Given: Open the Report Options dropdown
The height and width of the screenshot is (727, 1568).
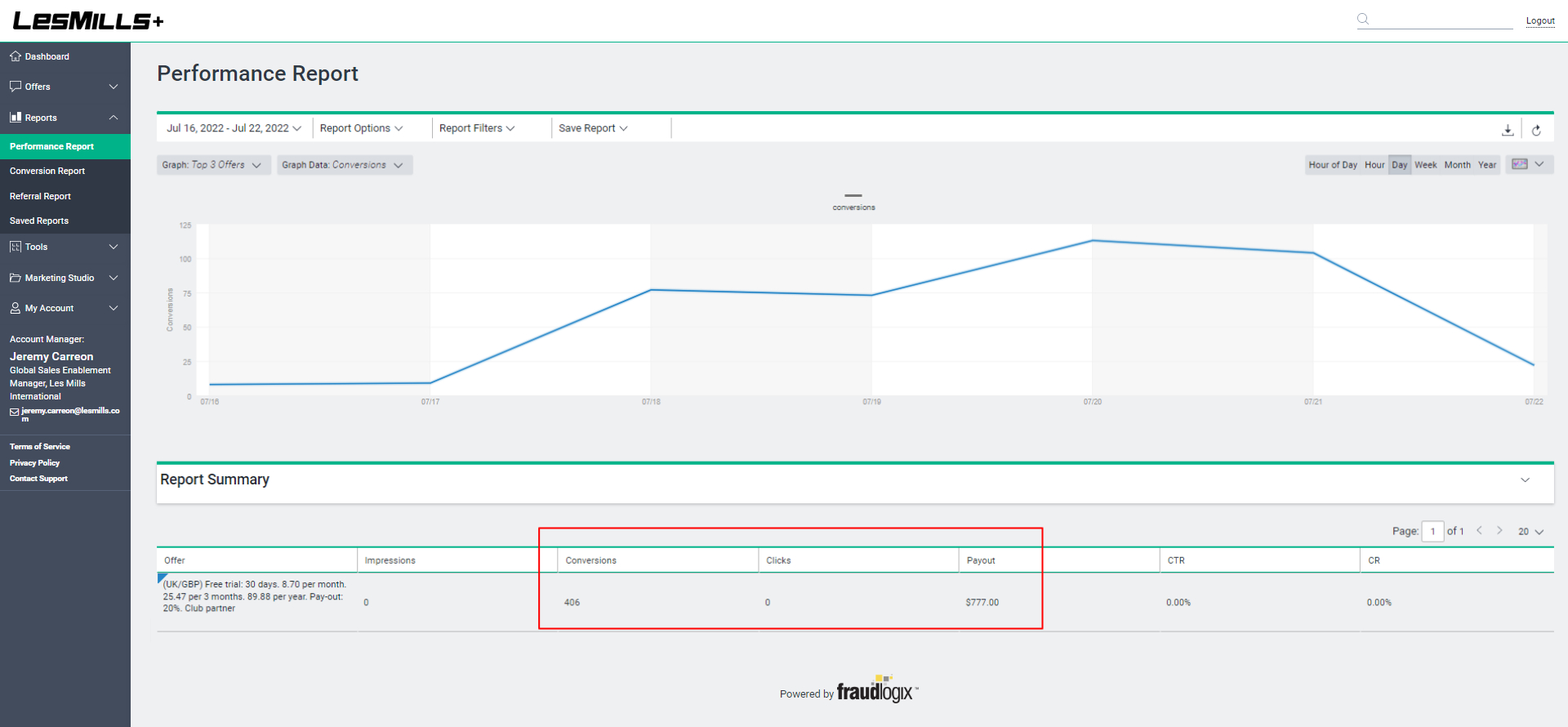Looking at the screenshot, I should pos(361,128).
